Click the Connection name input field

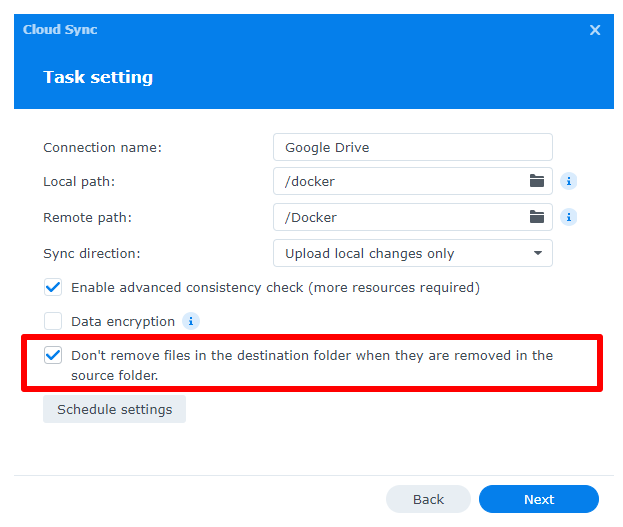pyautogui.click(x=412, y=147)
